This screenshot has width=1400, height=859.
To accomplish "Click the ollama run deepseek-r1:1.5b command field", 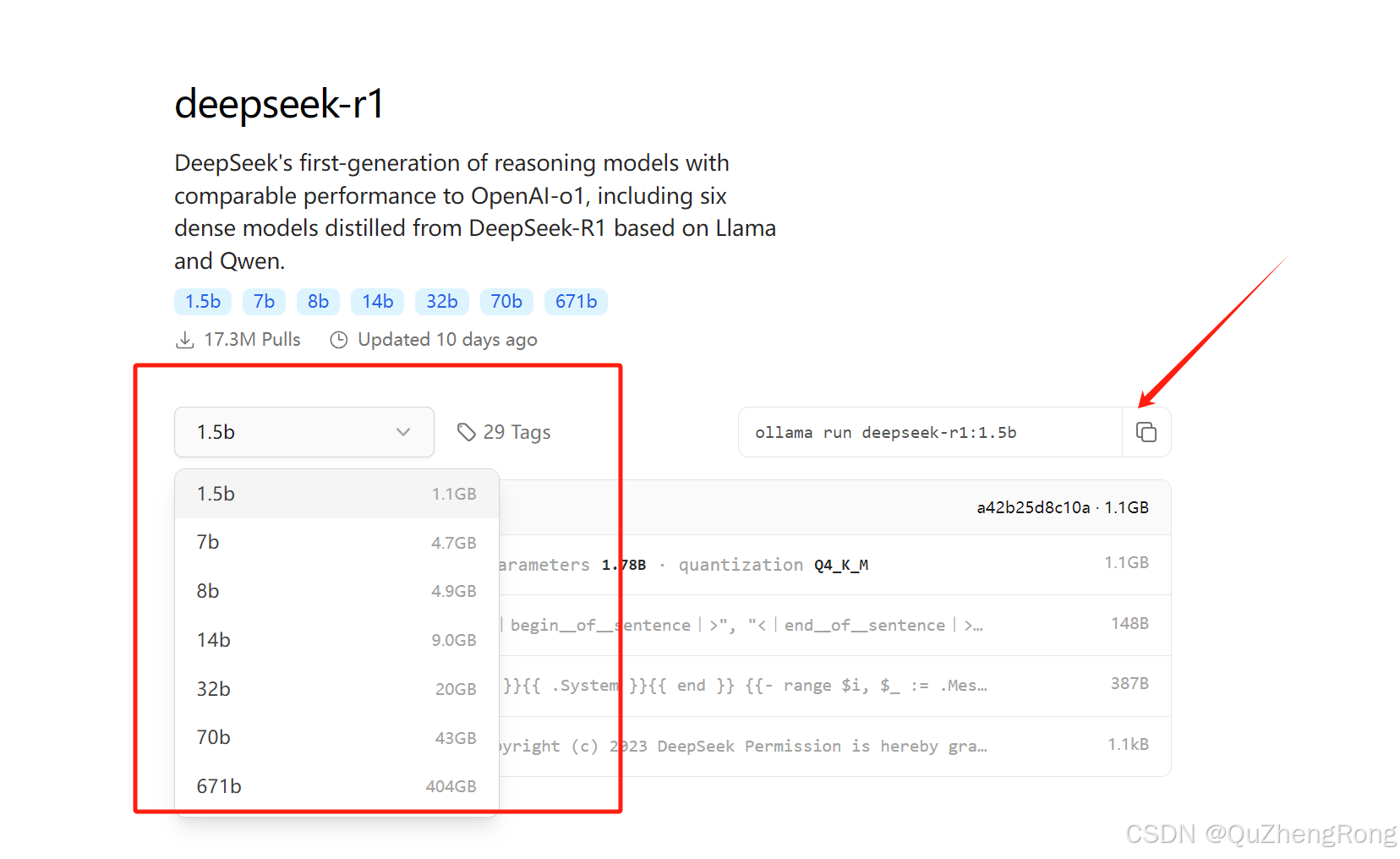I will pos(930,432).
